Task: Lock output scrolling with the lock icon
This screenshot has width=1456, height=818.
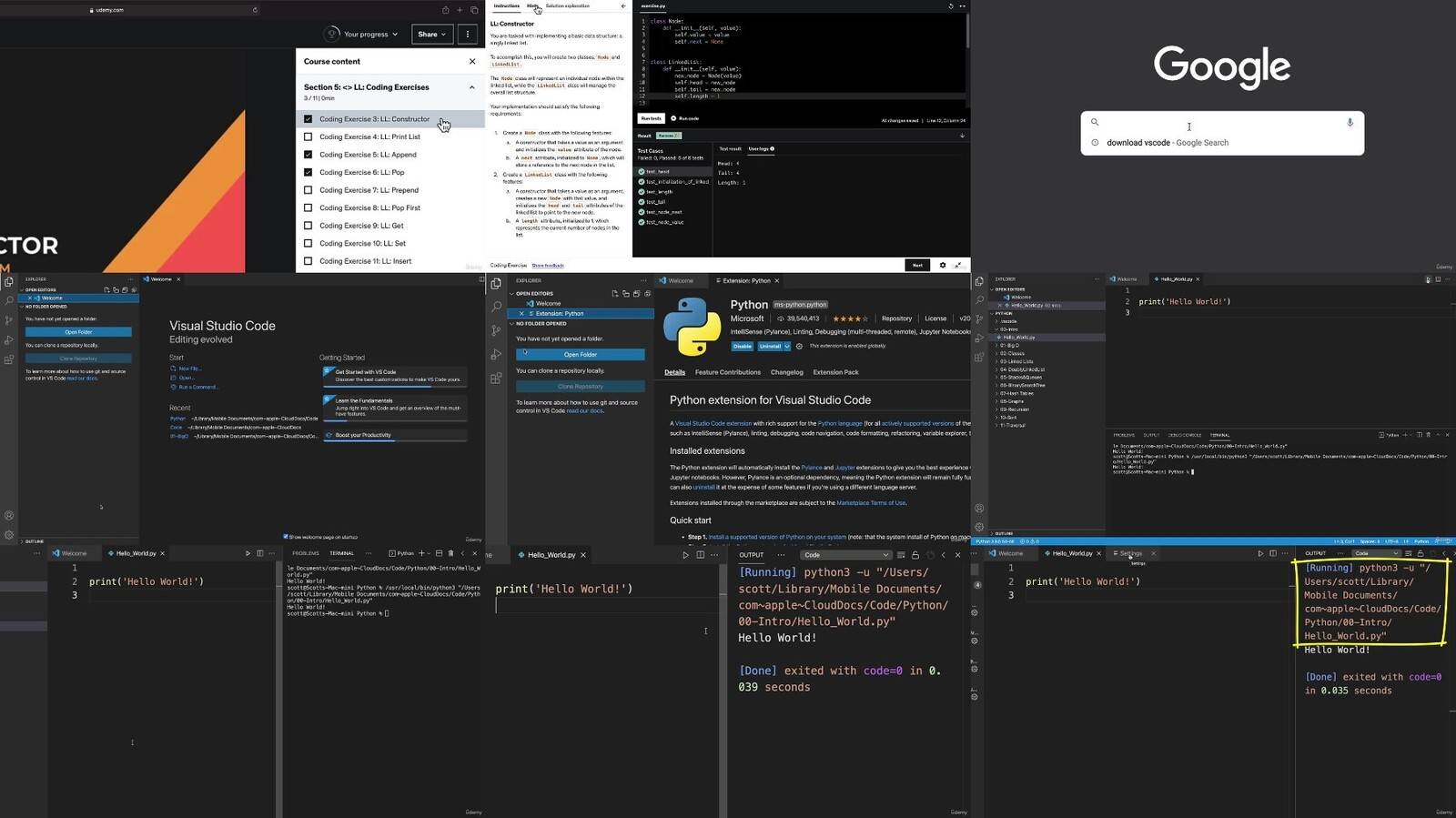Action: tap(915, 555)
